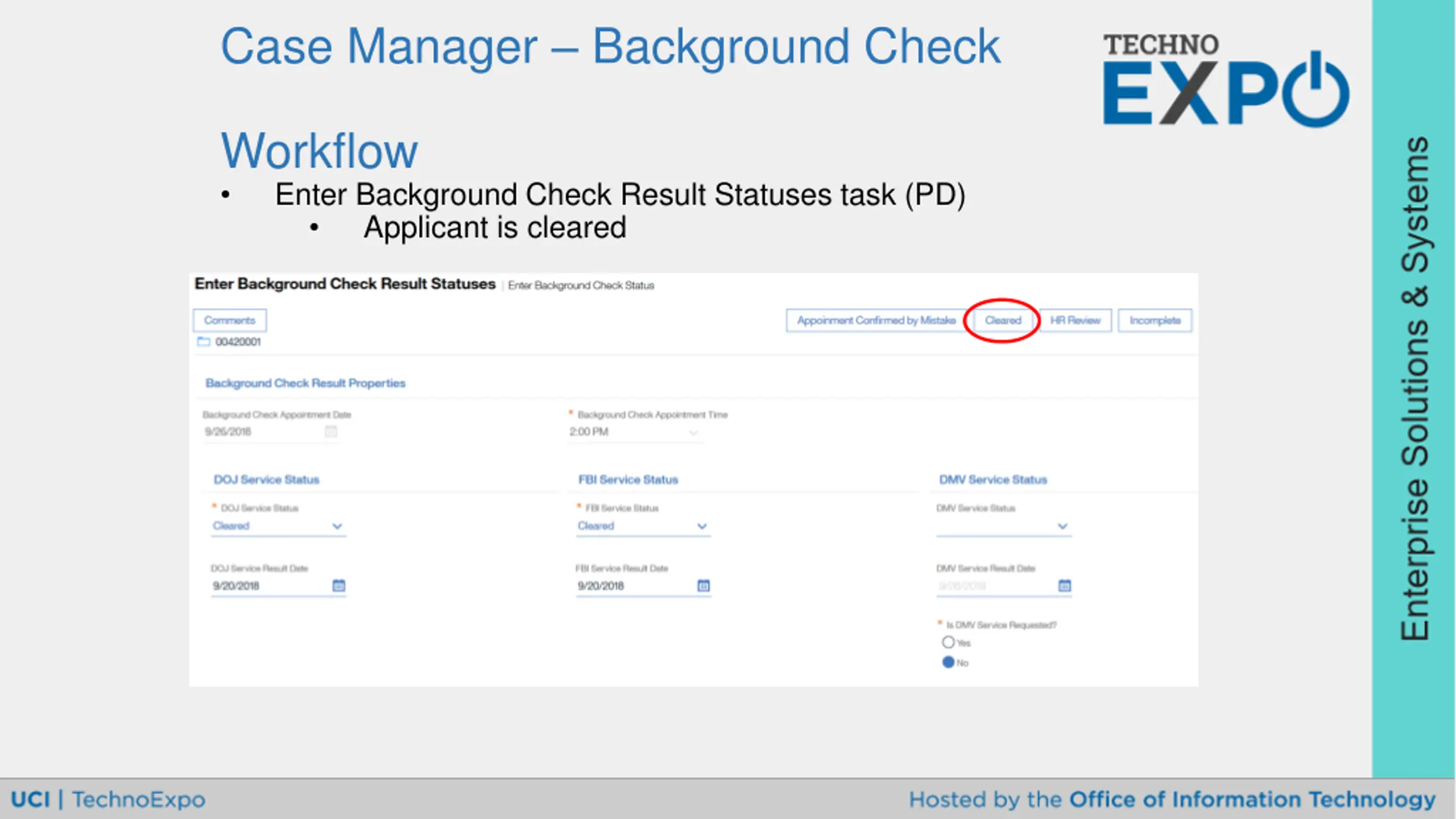The width and height of the screenshot is (1456, 819).
Task: Open case folder icon 00420001
Action: point(203,341)
